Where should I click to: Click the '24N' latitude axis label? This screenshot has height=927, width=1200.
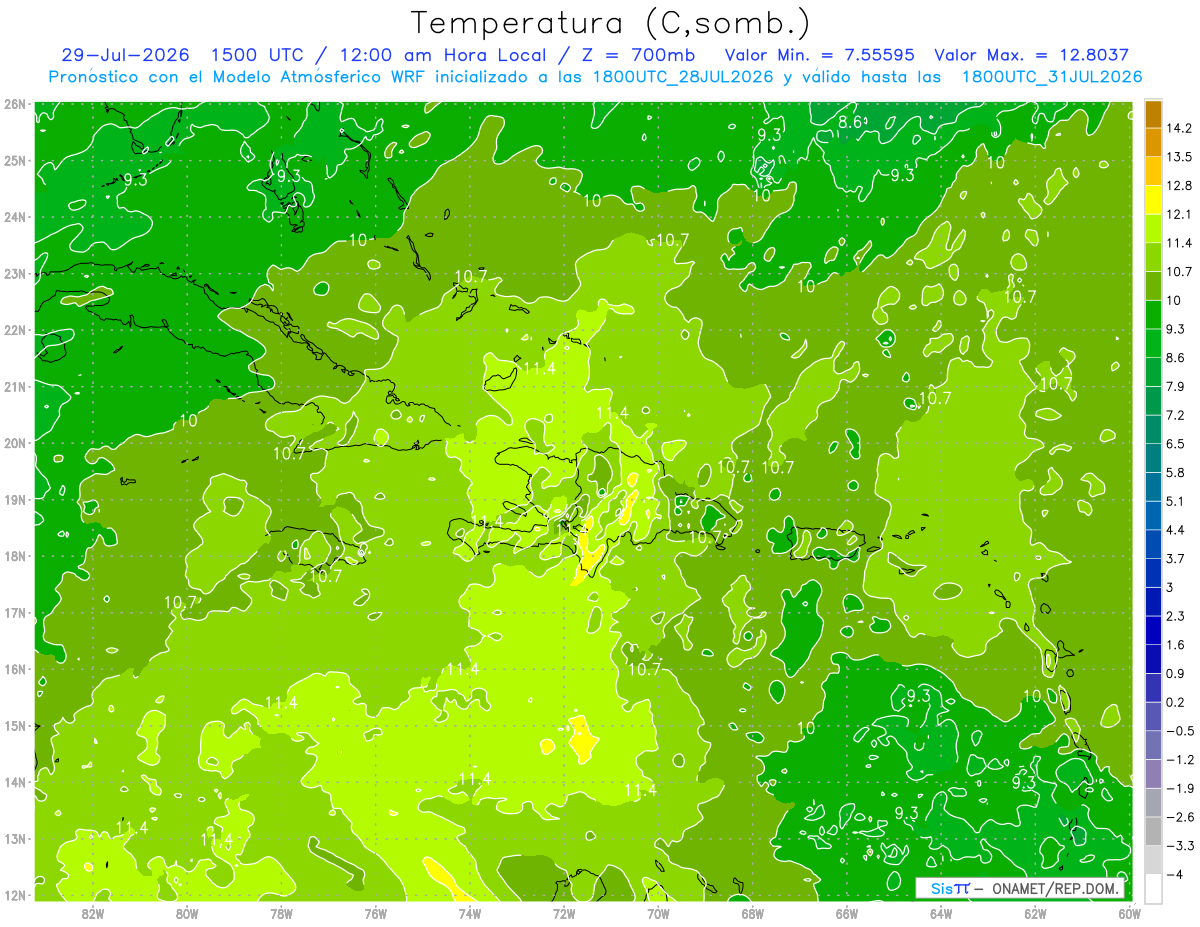[x=14, y=217]
